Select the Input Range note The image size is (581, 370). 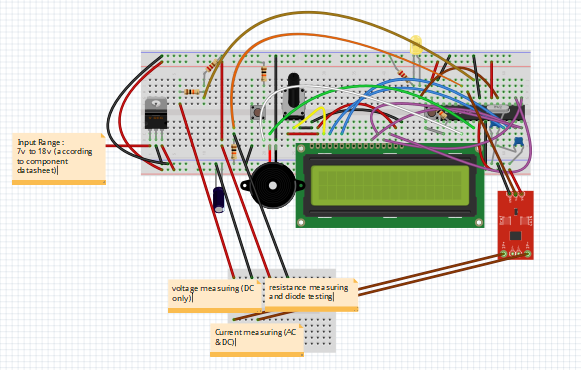59,159
